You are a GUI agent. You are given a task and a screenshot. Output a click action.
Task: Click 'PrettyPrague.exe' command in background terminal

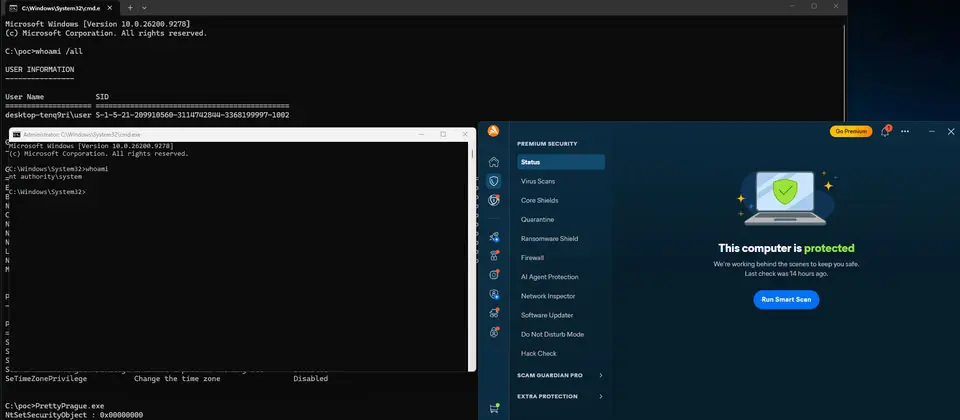(x=70, y=406)
